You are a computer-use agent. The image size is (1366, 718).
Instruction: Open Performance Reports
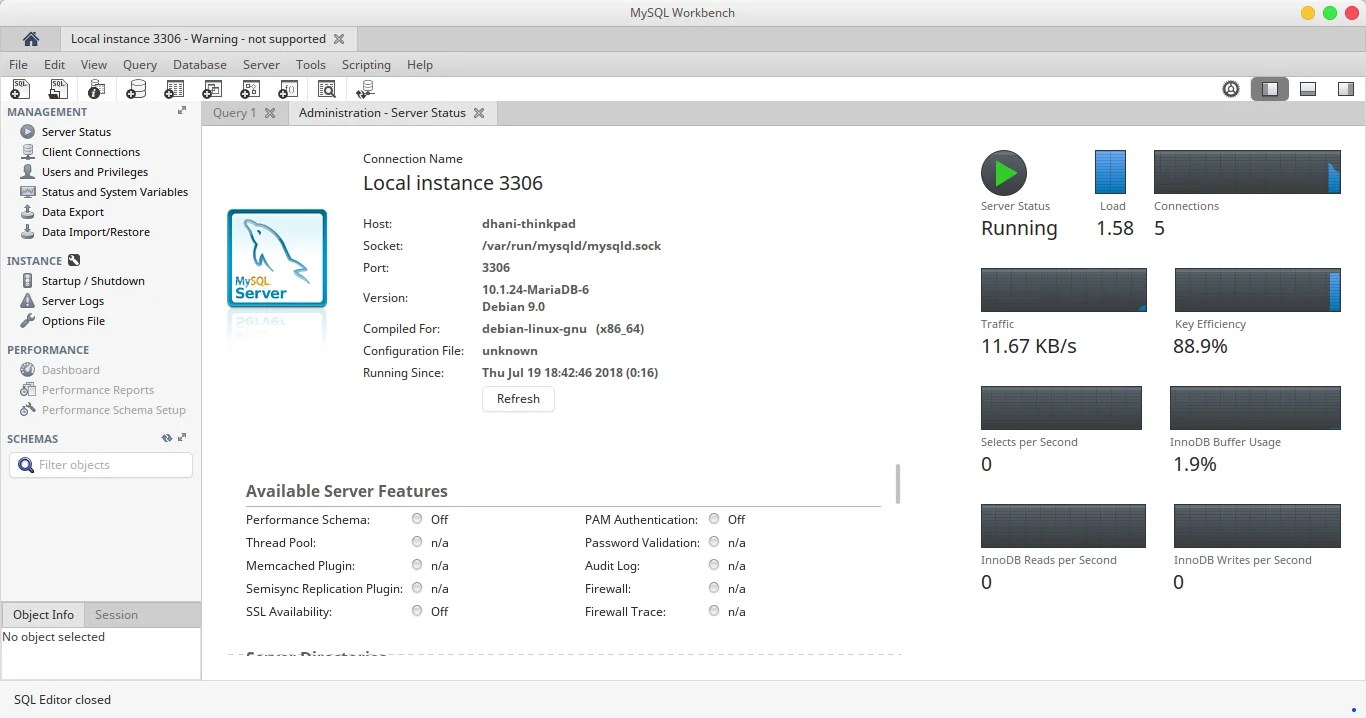[x=98, y=390]
